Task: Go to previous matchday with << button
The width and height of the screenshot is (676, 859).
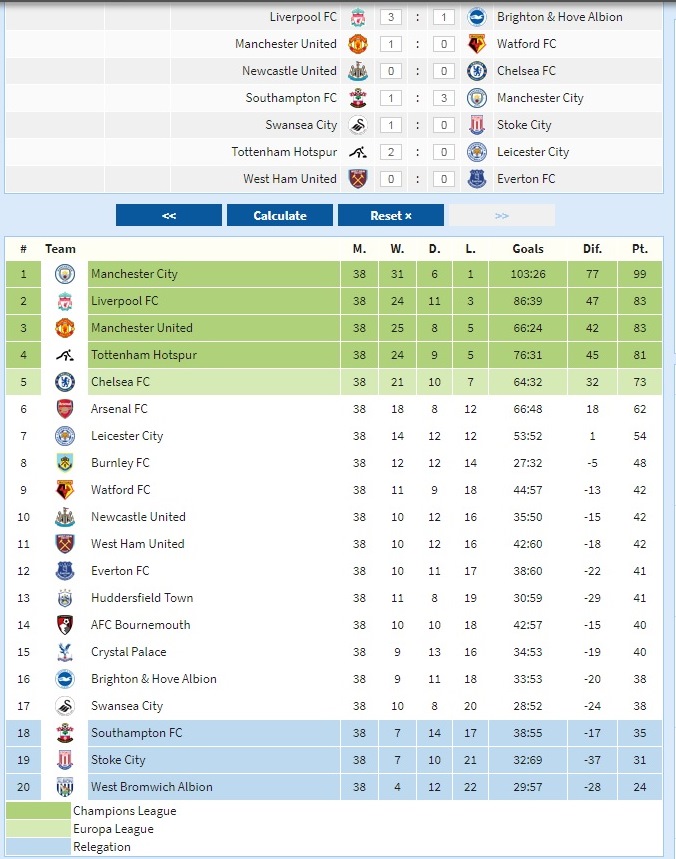Action: pyautogui.click(x=169, y=215)
